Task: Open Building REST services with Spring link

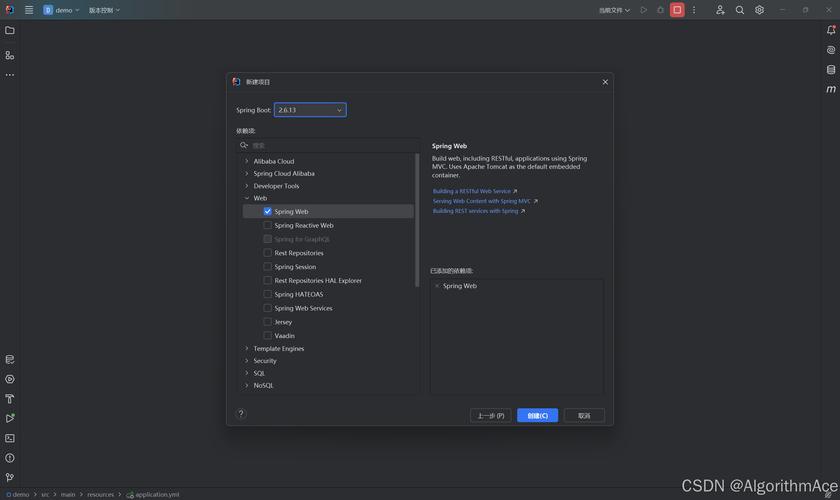Action: click(x=475, y=211)
